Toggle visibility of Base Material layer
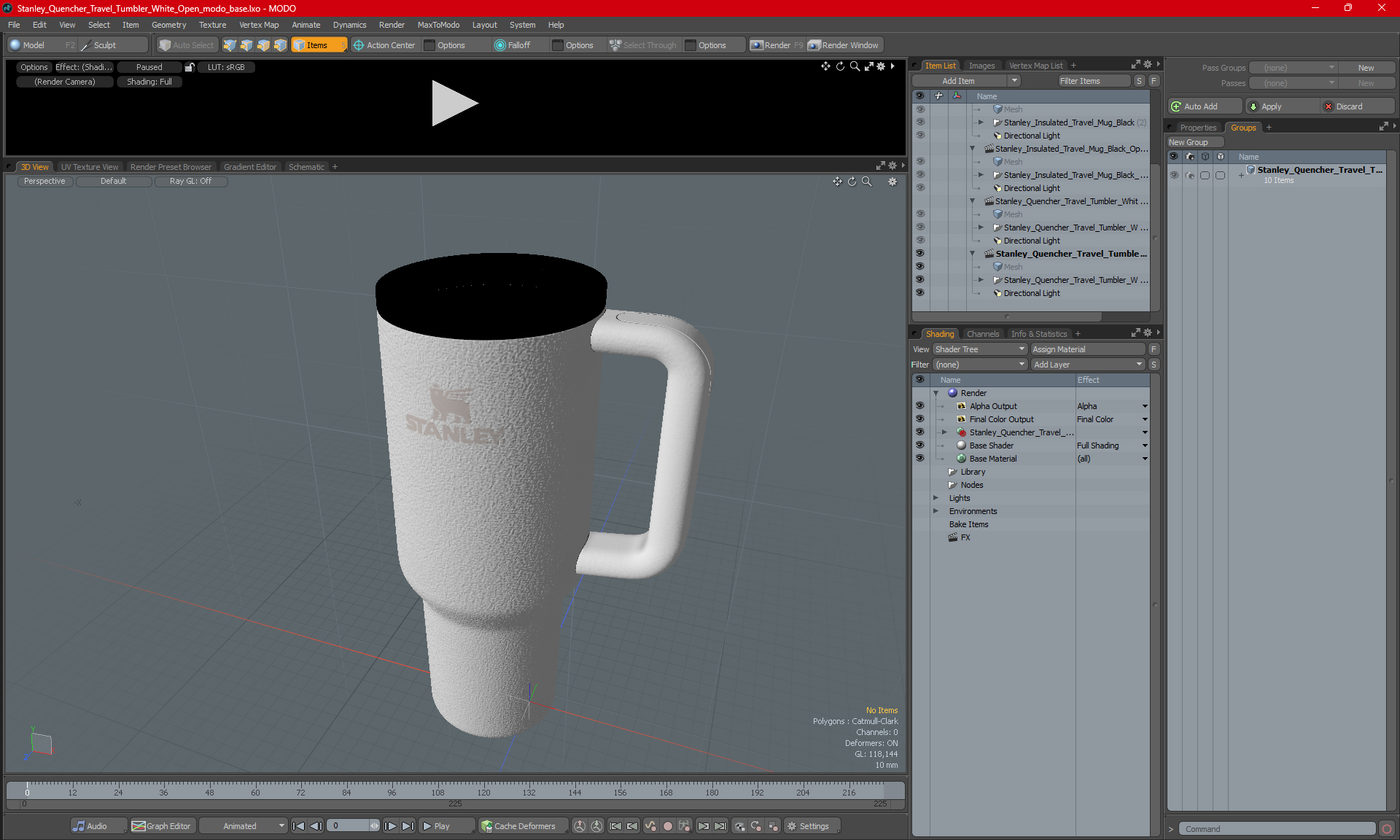This screenshot has height=840, width=1400. click(919, 459)
